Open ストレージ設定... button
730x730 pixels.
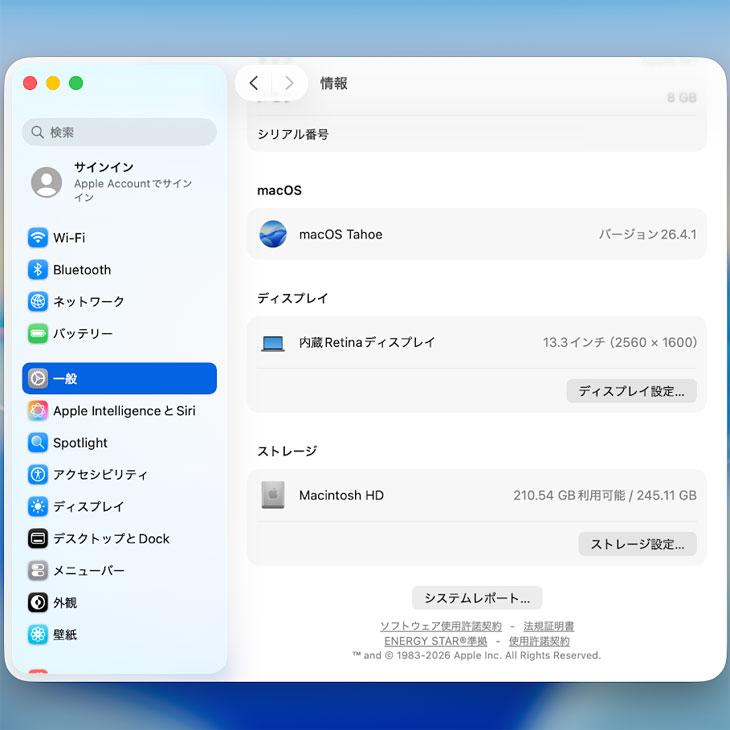(x=637, y=544)
